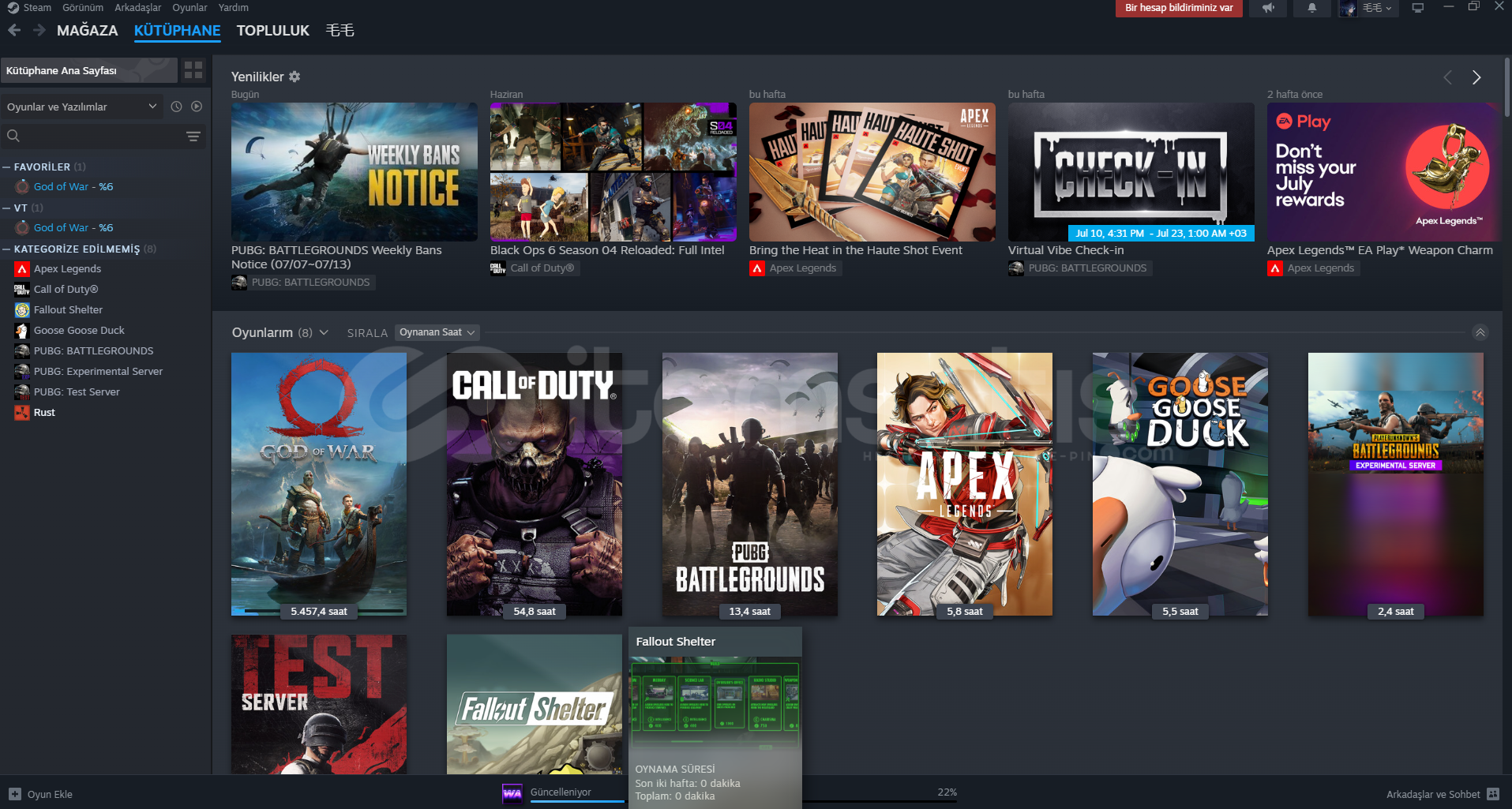Switch to the MAĞAZA tab
The width and height of the screenshot is (1512, 809).
88,30
